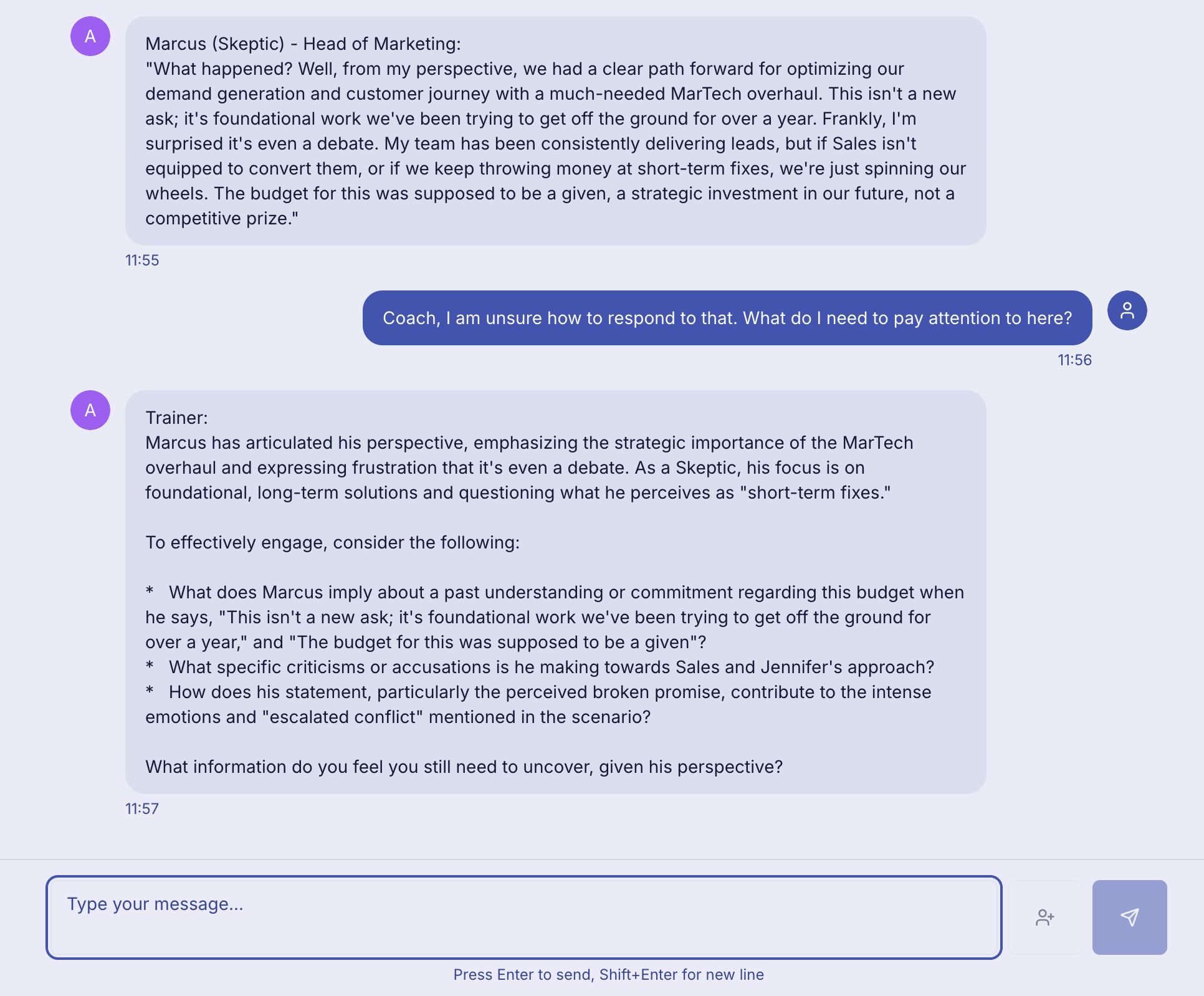Click the Press Enter to send helper text
1204x996 pixels.
(608, 975)
